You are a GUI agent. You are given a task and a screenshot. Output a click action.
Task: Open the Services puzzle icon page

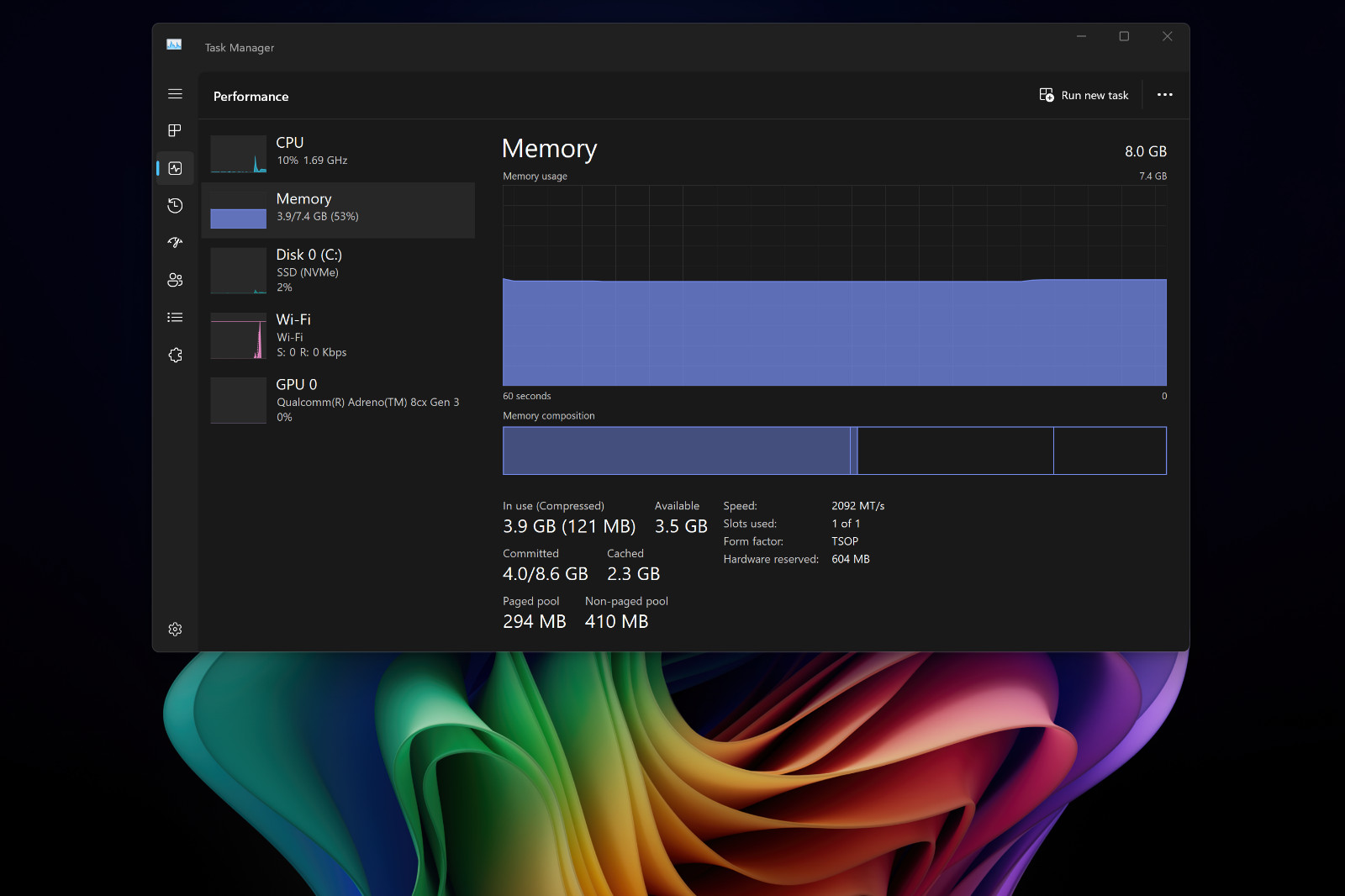[175, 355]
